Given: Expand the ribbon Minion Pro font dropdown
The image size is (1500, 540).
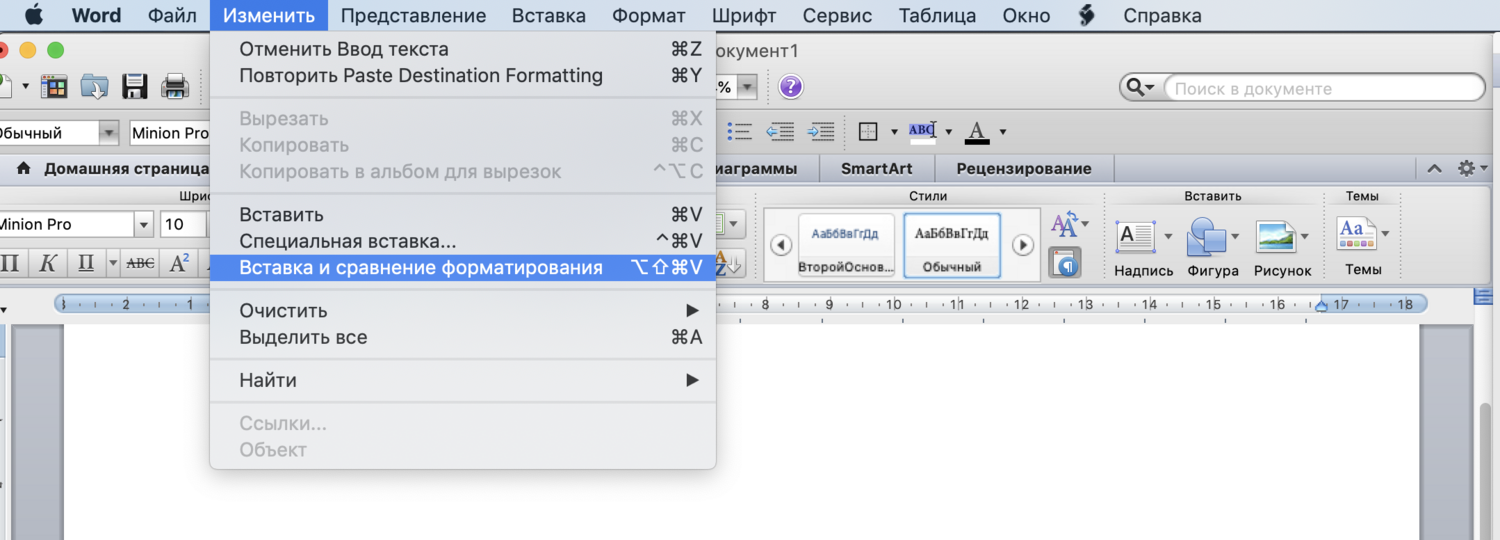Looking at the screenshot, I should pyautogui.click(x=143, y=224).
